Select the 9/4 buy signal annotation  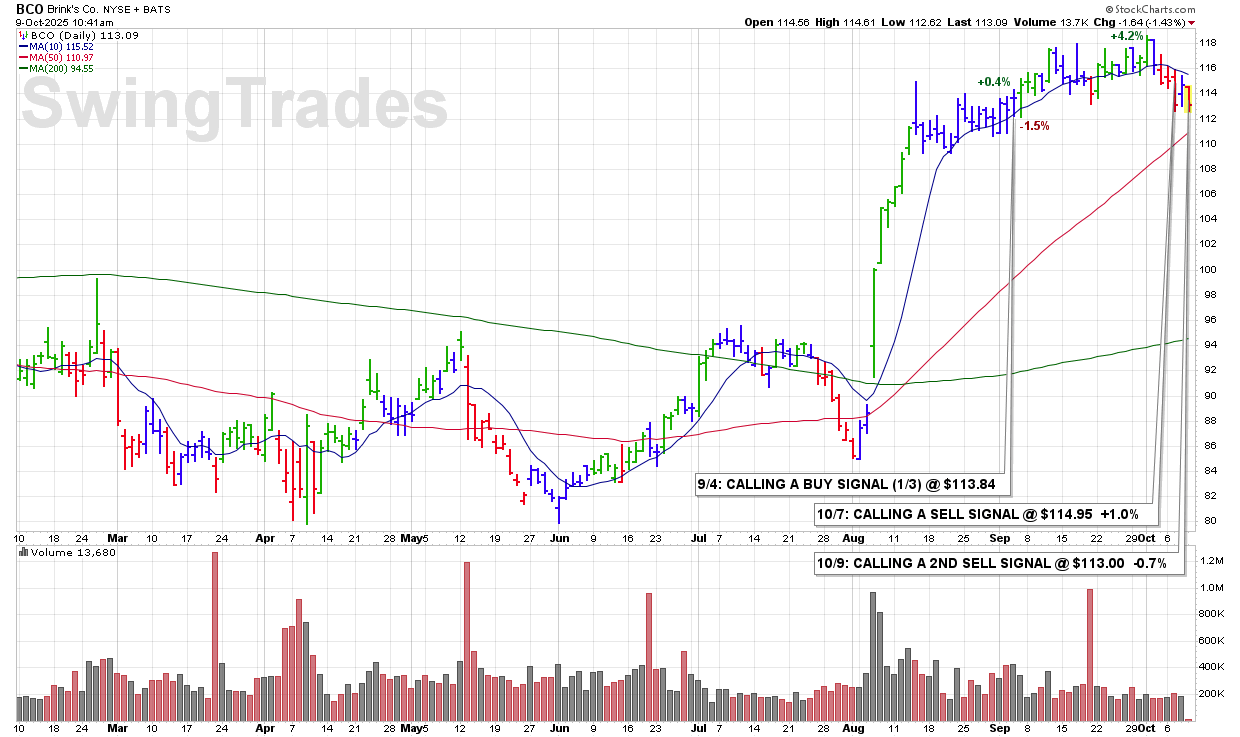coord(853,485)
